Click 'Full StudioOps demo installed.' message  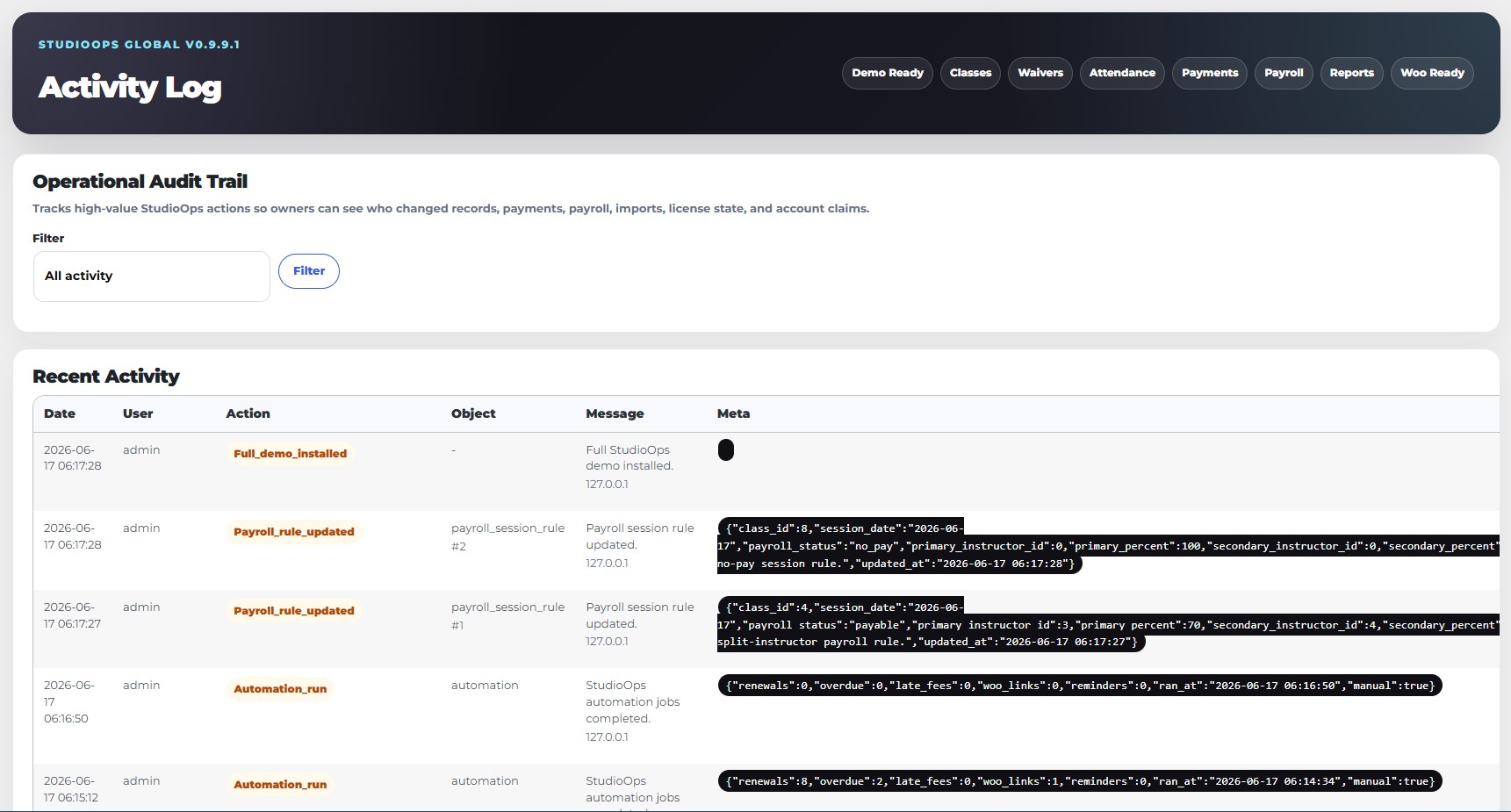[x=630, y=458]
